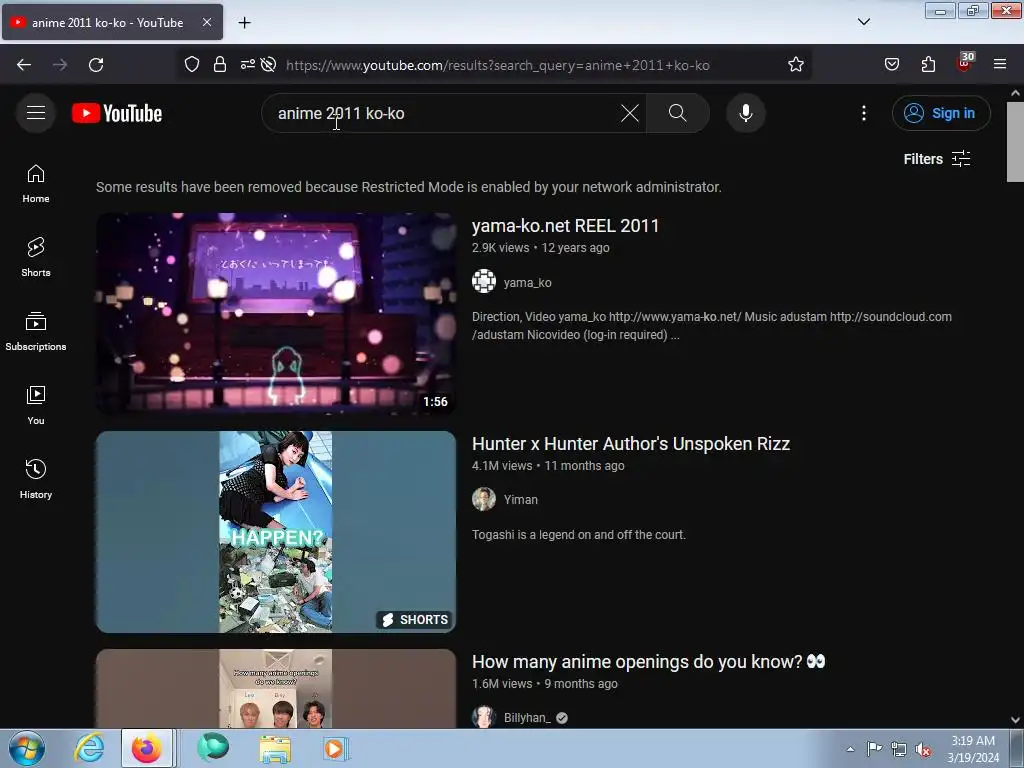Open the YouTube guide hamburger menu
Viewport: 1024px width, 768px height.
(x=36, y=113)
